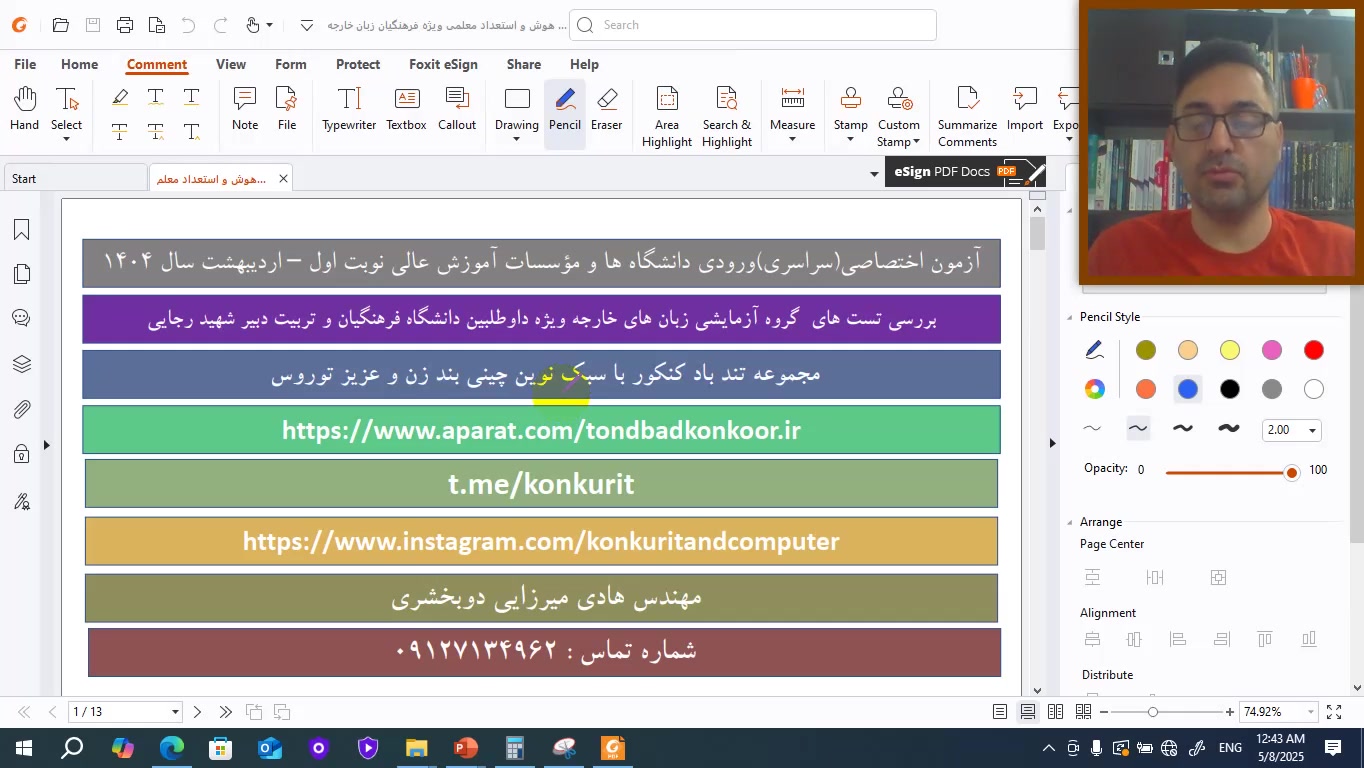Switch to the Home ribbon tab
The image size is (1364, 768).
pyautogui.click(x=79, y=64)
